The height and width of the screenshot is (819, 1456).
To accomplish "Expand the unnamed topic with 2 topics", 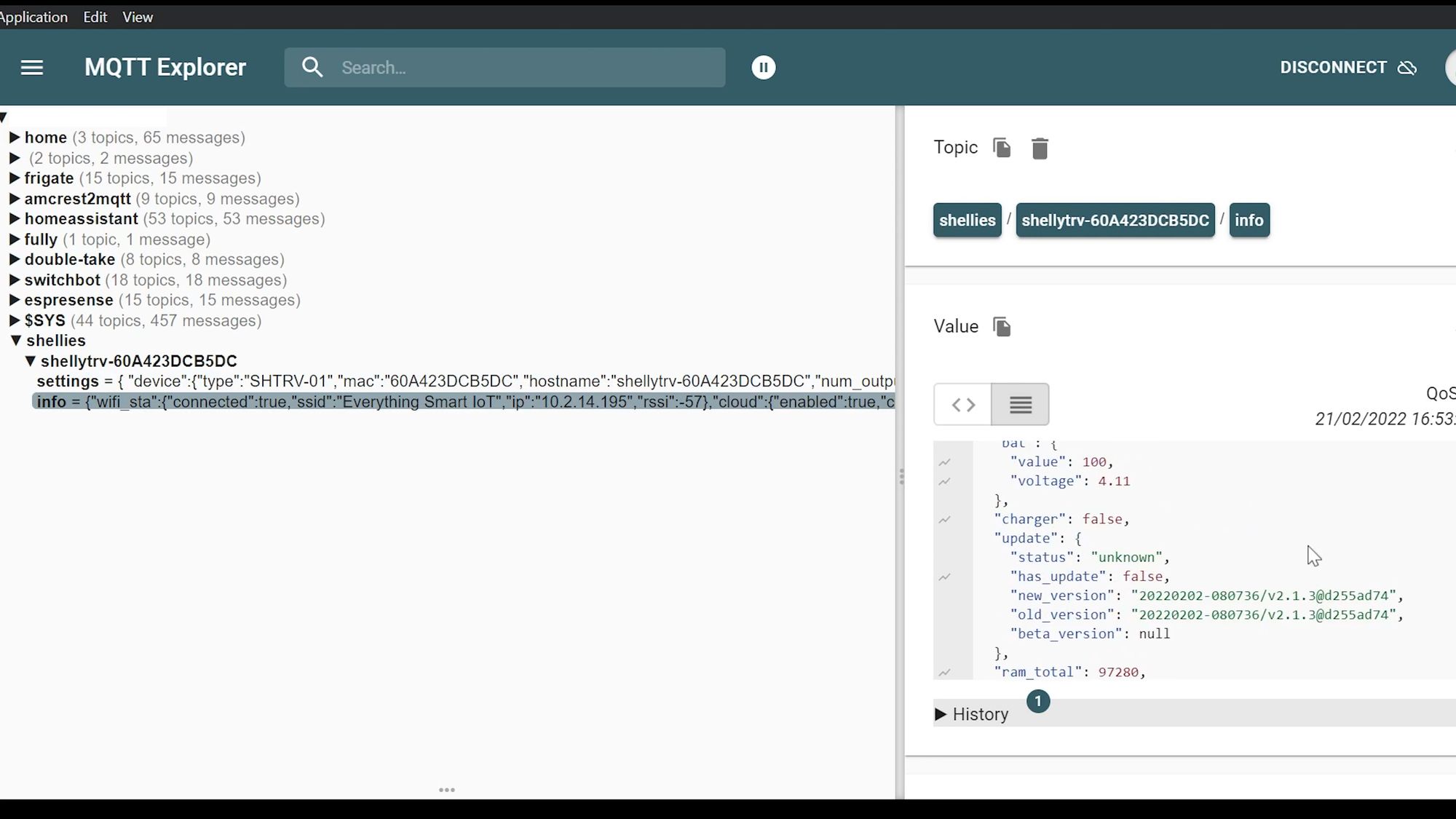I will pyautogui.click(x=14, y=158).
